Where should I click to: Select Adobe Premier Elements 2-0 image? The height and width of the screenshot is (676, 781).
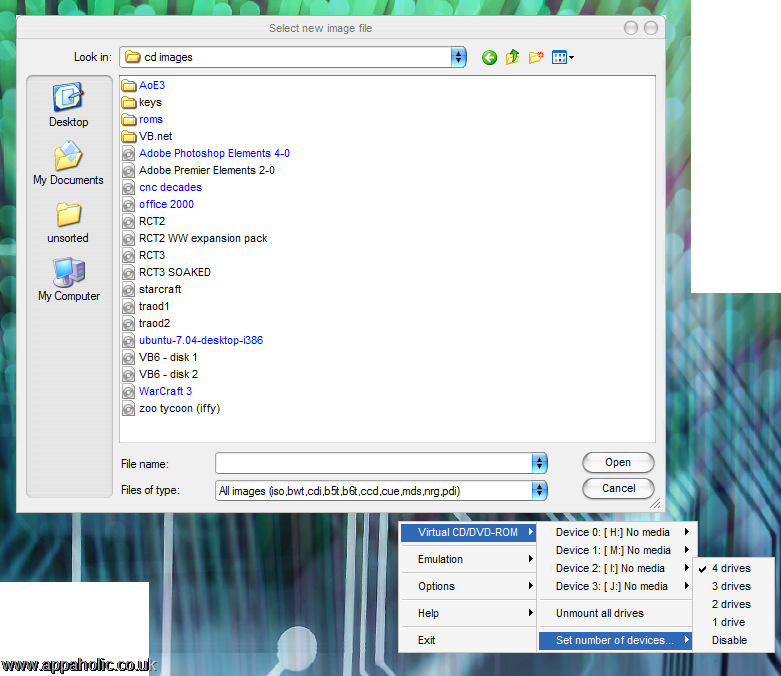click(x=198, y=170)
